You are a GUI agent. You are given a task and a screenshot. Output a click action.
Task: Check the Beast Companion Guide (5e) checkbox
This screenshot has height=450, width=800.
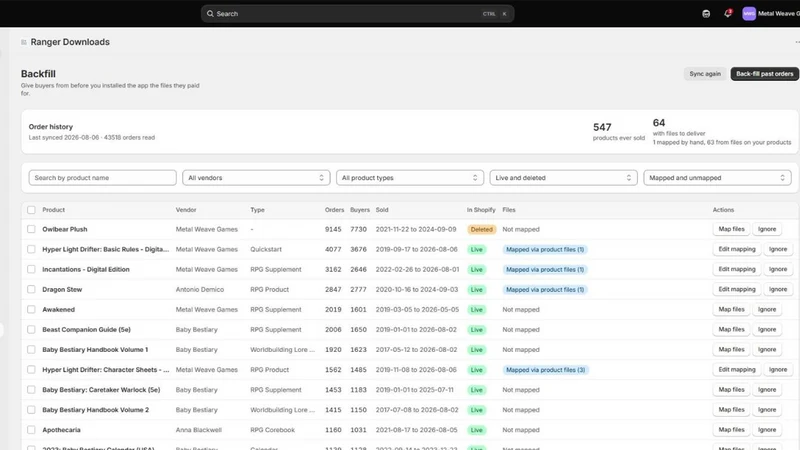pos(31,330)
